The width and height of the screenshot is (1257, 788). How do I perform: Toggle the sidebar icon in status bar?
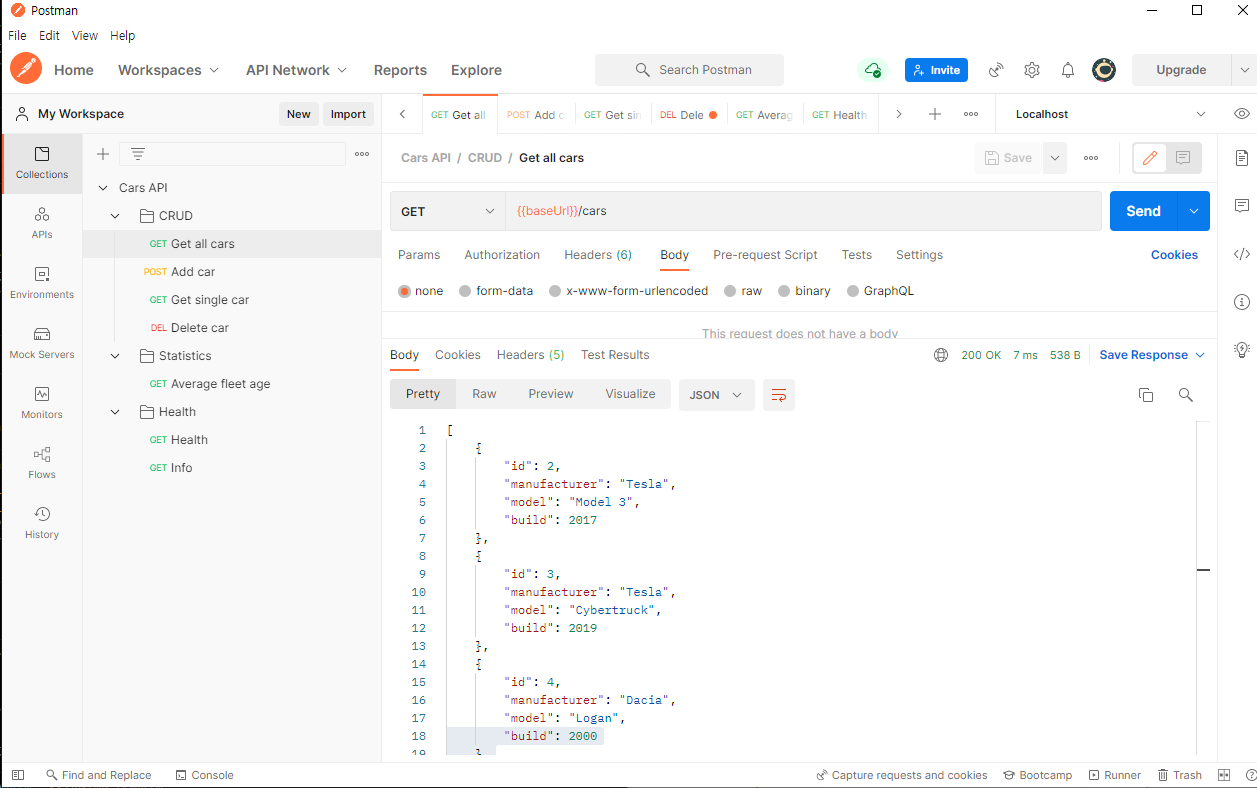tap(18, 775)
